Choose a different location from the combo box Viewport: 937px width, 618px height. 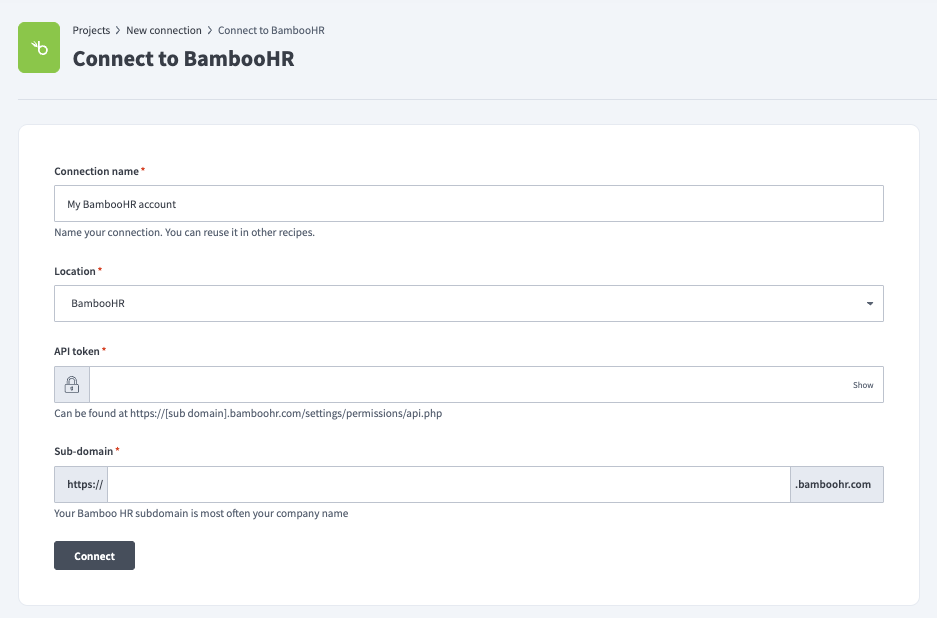(x=469, y=303)
